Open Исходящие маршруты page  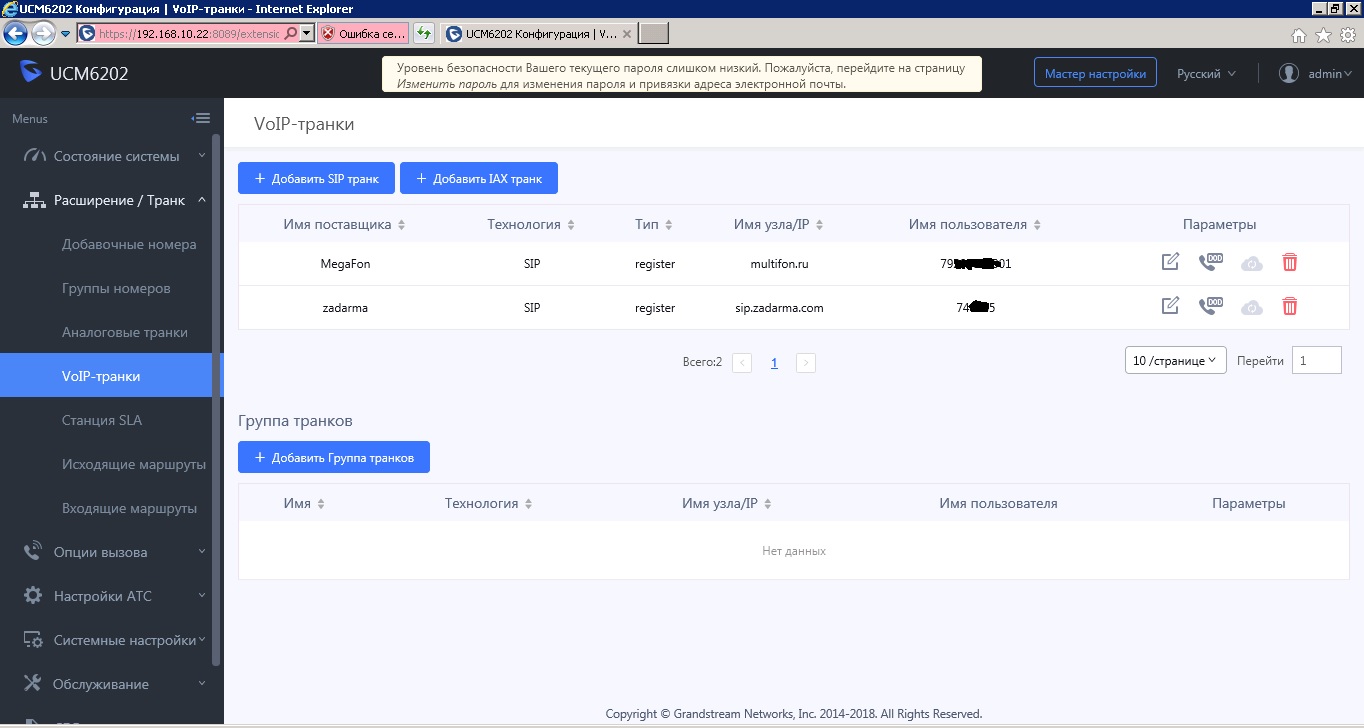click(134, 464)
